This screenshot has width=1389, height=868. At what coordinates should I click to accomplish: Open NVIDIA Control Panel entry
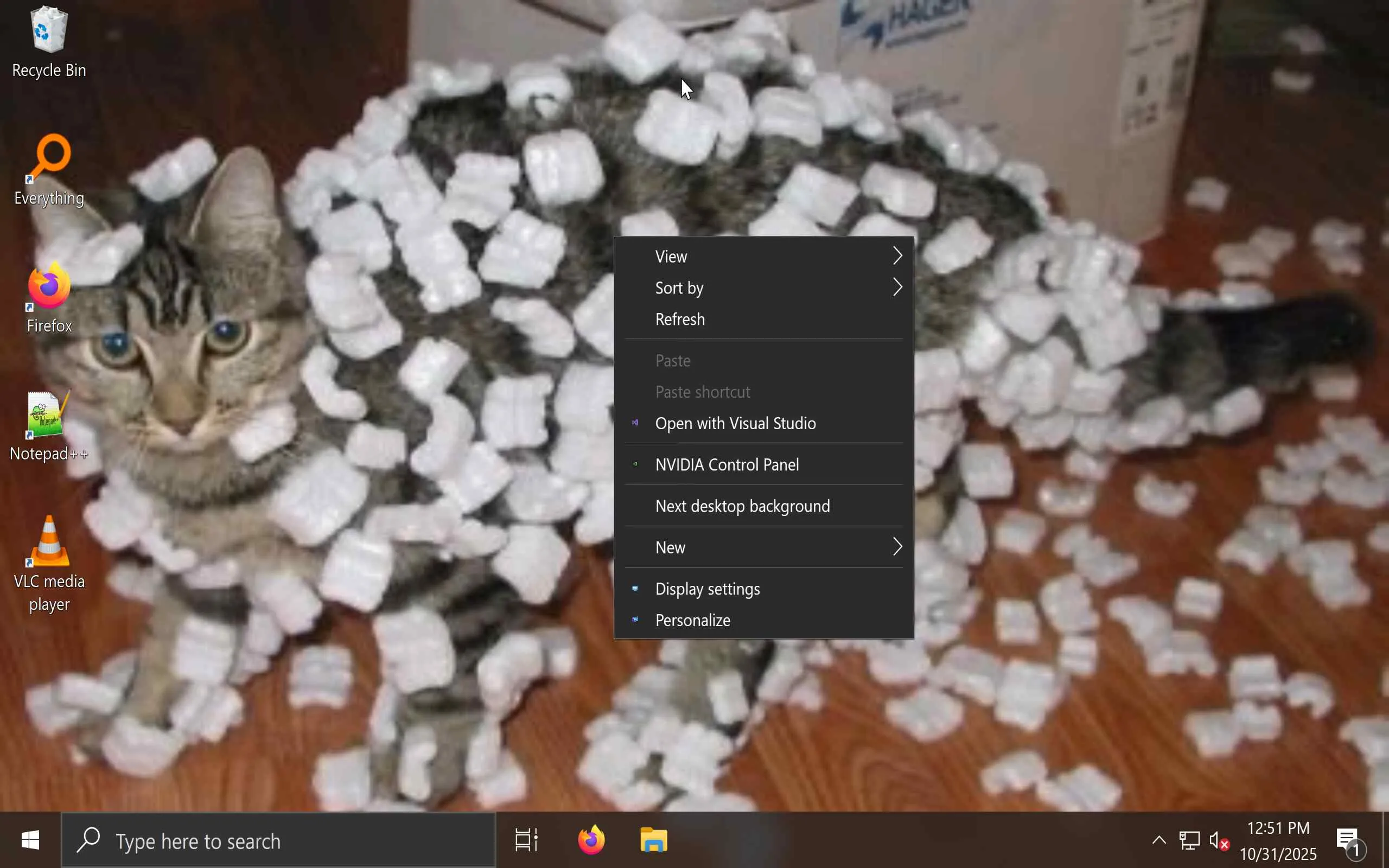(x=727, y=464)
